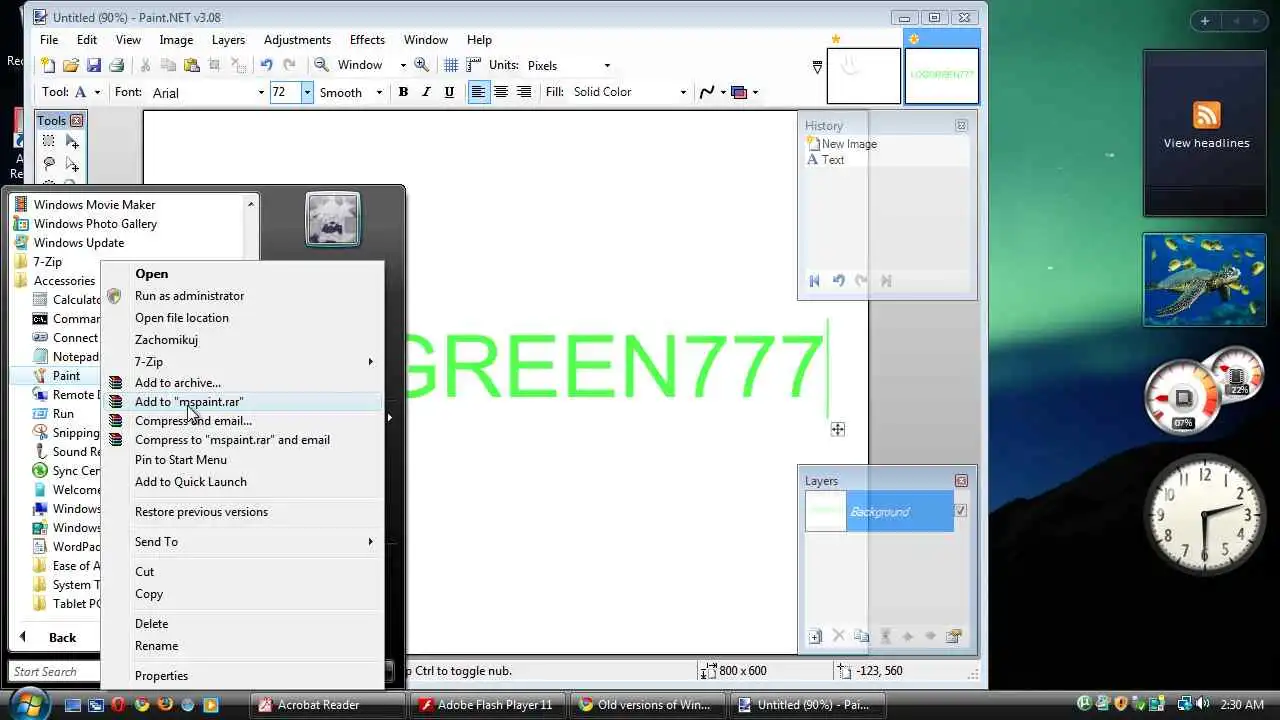Click the 7-Zip folder in Start menu

point(48,262)
